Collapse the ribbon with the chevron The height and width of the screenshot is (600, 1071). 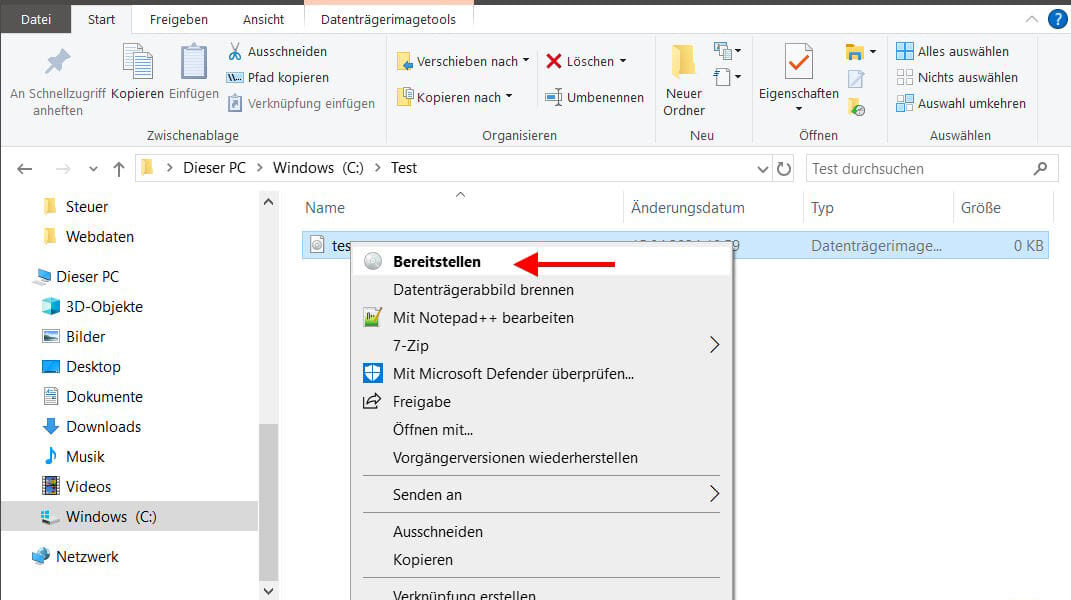[x=1031, y=19]
